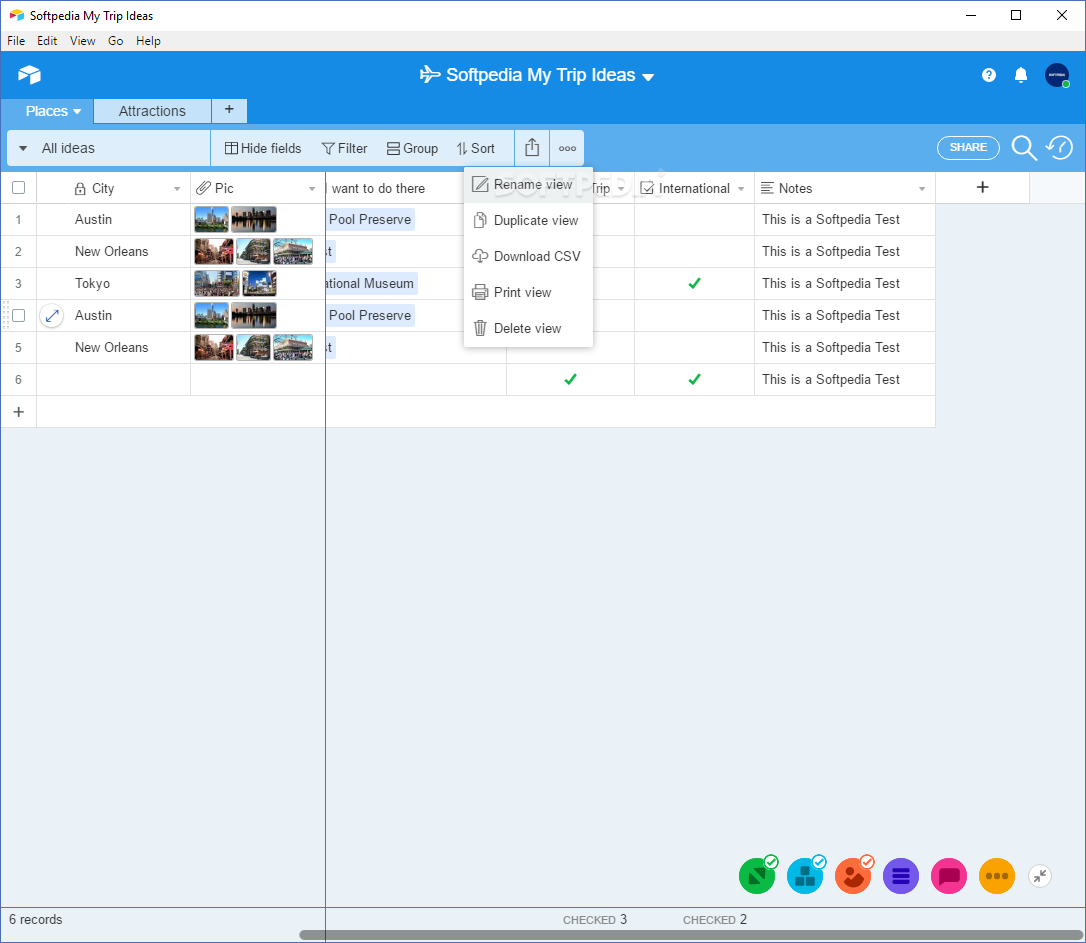This screenshot has width=1086, height=943.
Task: Toggle International checkbox in row 6
Action: pos(694,379)
